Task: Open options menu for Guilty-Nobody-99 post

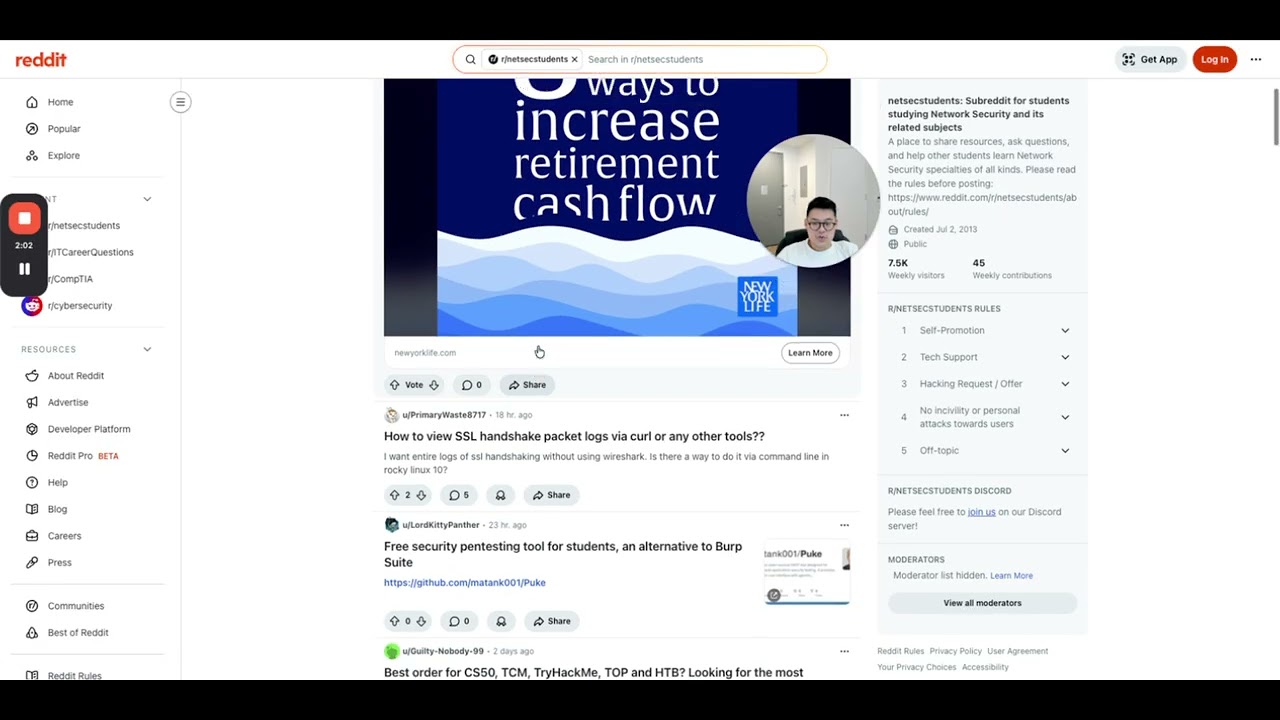Action: (x=844, y=651)
